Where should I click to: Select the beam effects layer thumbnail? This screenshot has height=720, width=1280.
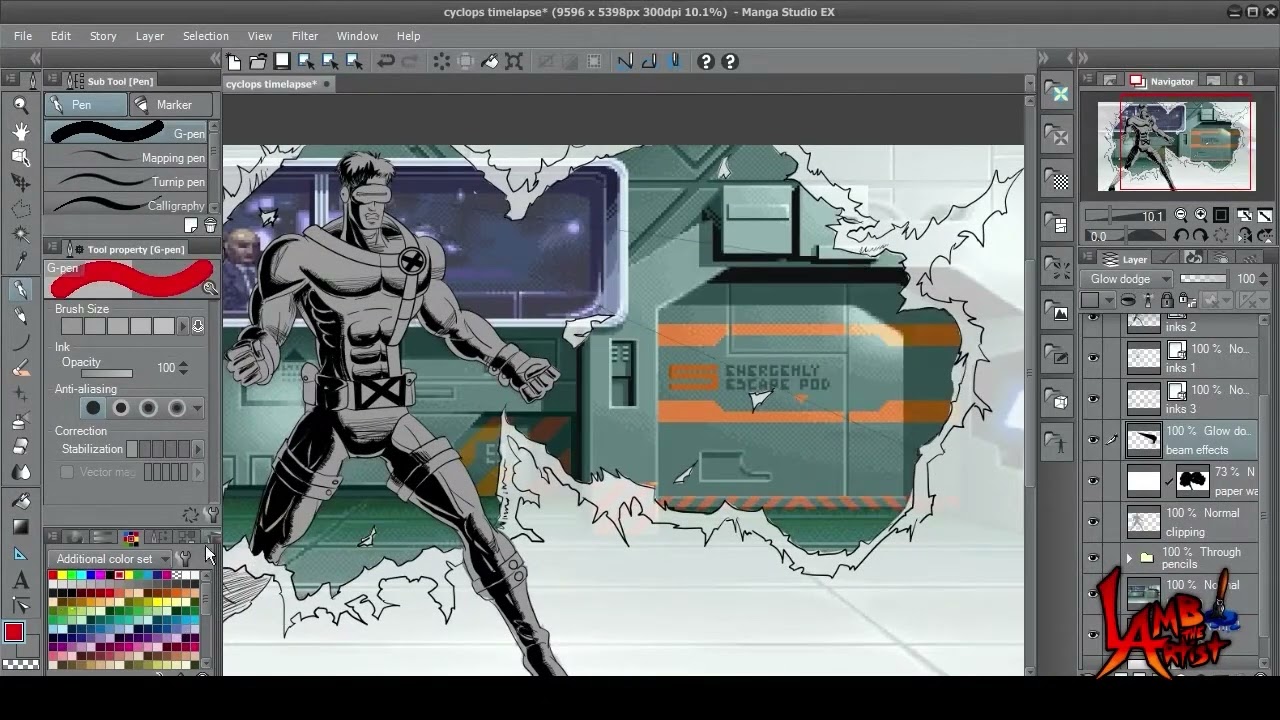(x=1144, y=440)
